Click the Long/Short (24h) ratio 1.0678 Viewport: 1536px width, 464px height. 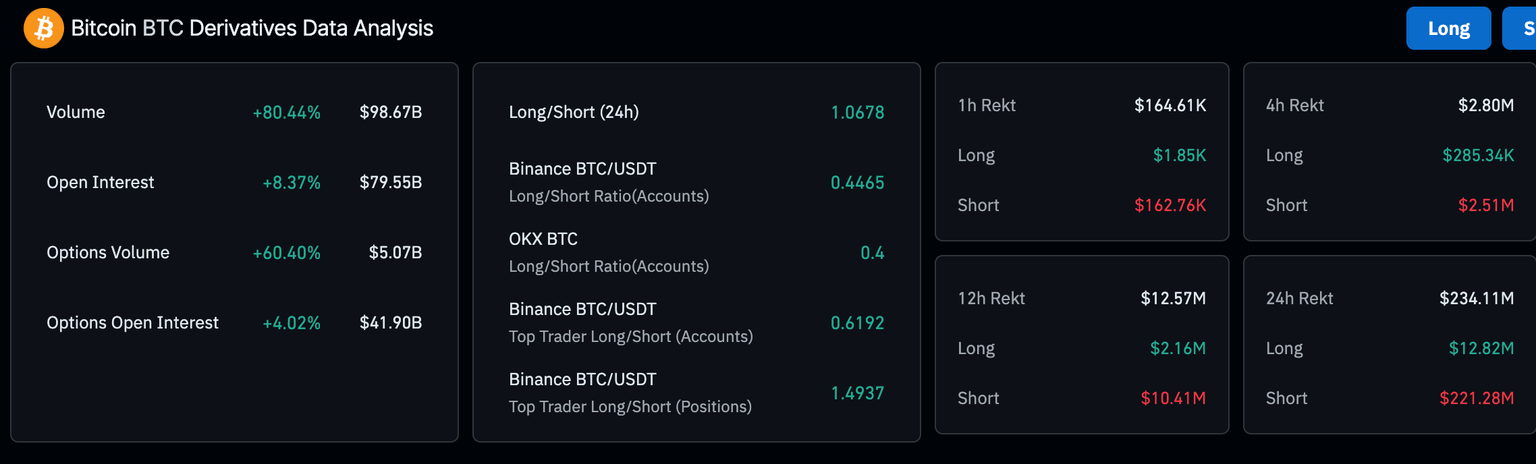tap(857, 112)
